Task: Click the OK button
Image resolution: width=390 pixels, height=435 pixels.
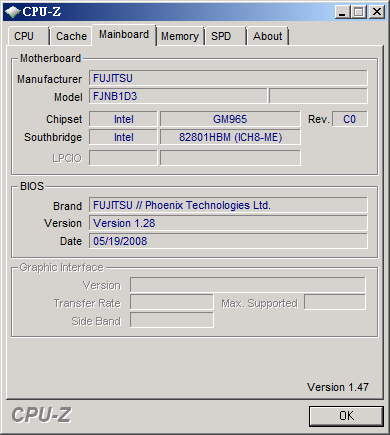Action: click(346, 416)
